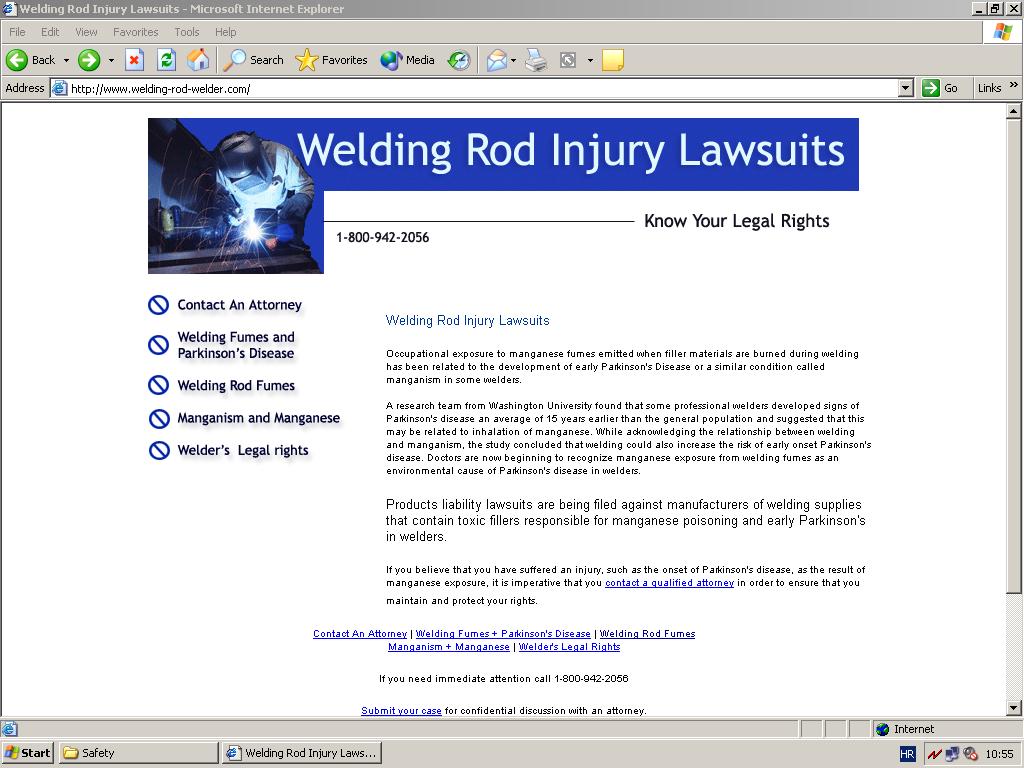Open the Search toolbar button

[x=253, y=60]
